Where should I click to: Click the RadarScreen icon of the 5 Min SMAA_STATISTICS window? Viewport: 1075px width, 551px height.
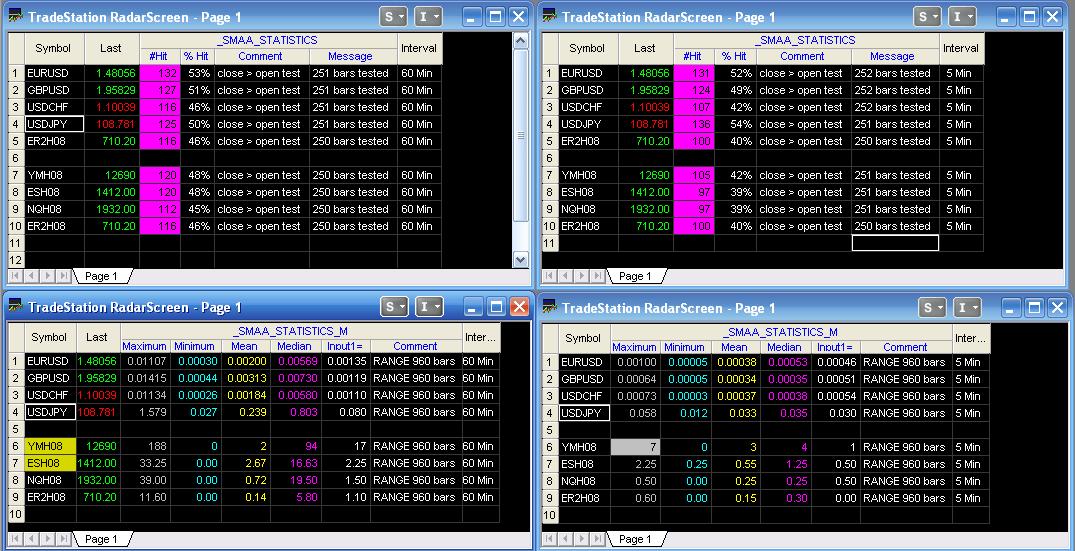click(x=548, y=16)
